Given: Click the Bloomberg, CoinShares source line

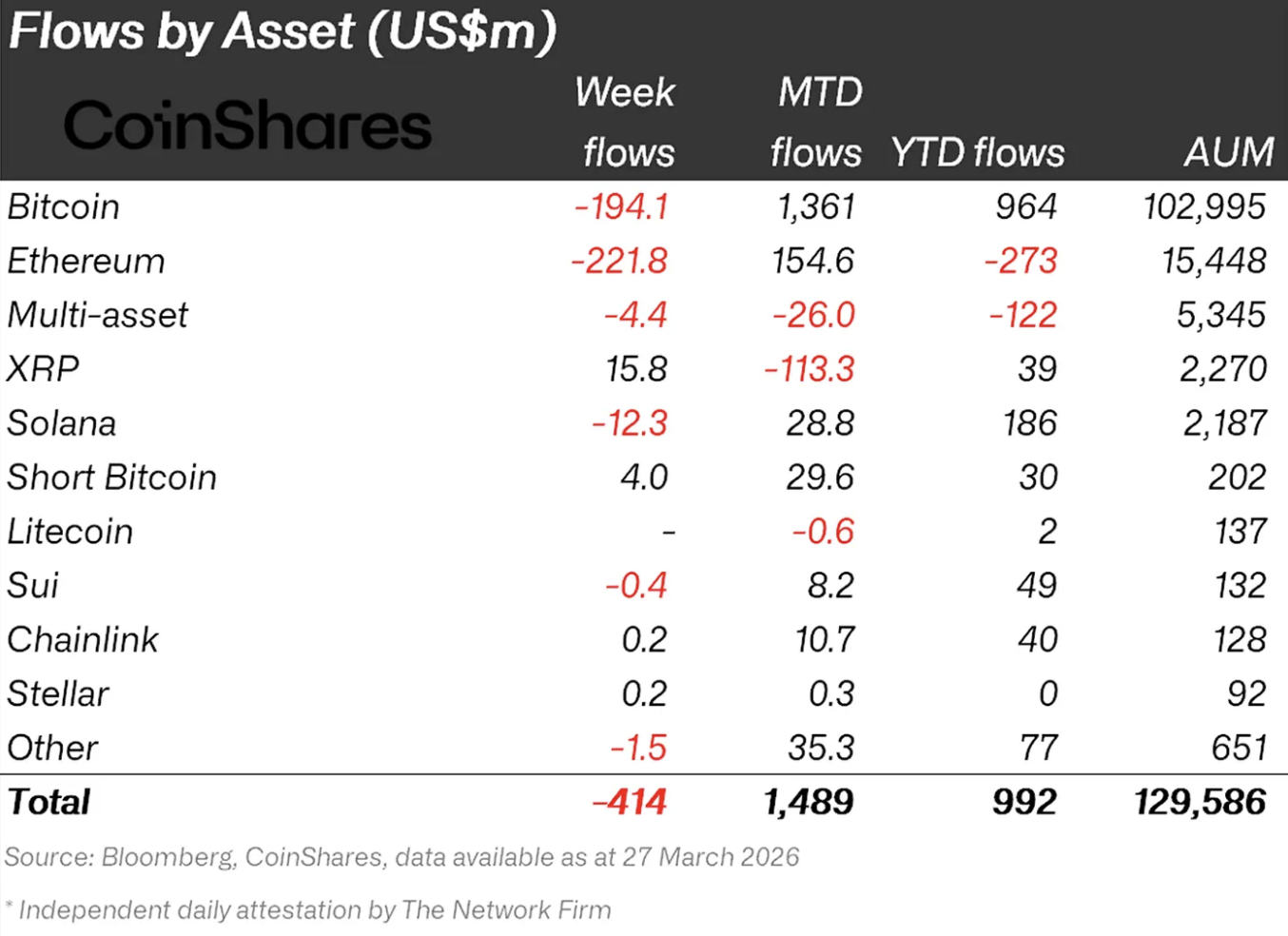Looking at the screenshot, I should (401, 857).
